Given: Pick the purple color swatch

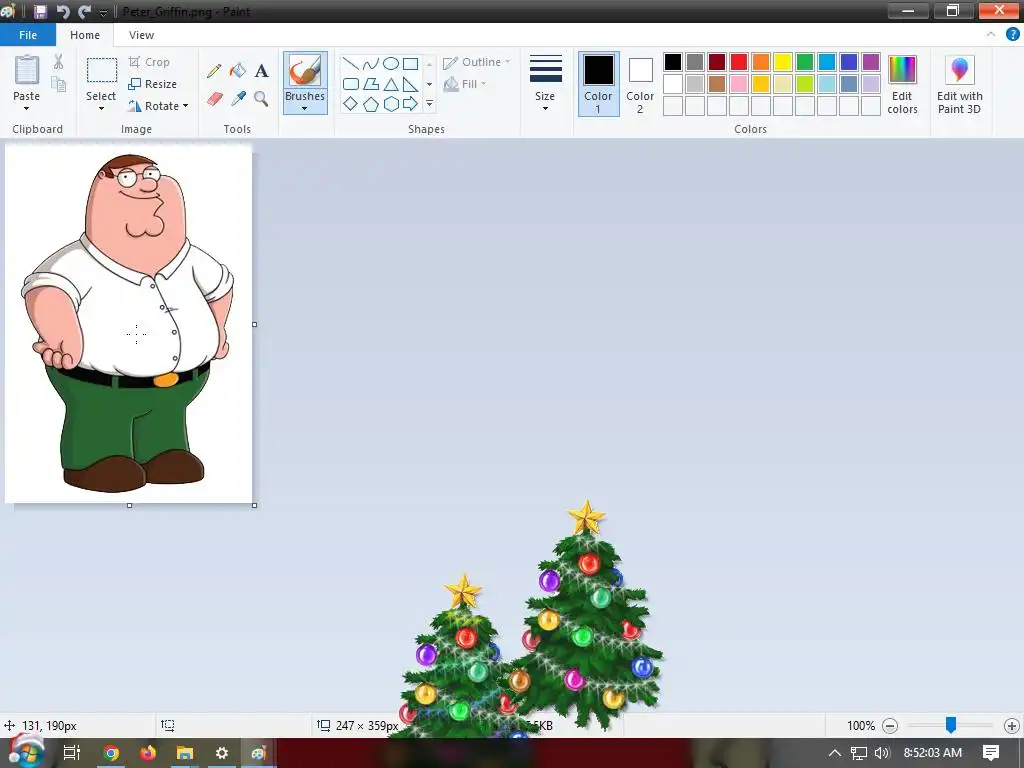Looking at the screenshot, I should (871, 62).
